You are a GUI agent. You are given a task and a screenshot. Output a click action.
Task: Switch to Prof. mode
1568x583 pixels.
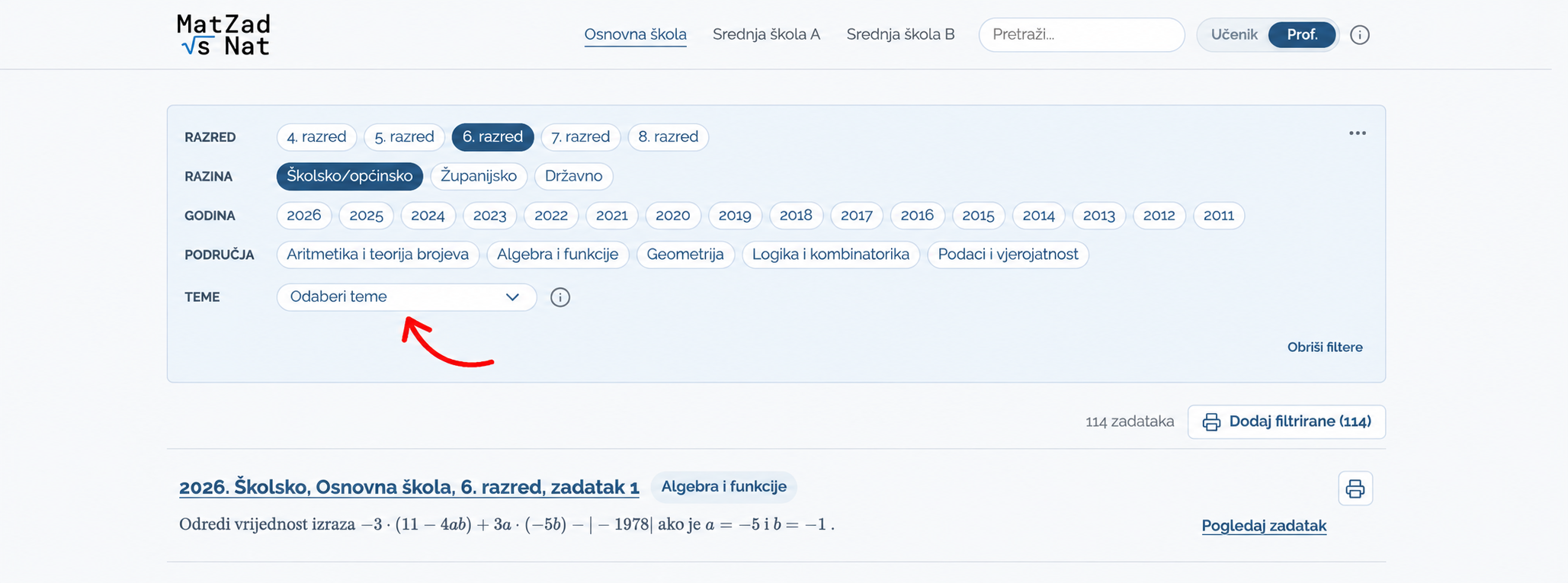click(1301, 35)
